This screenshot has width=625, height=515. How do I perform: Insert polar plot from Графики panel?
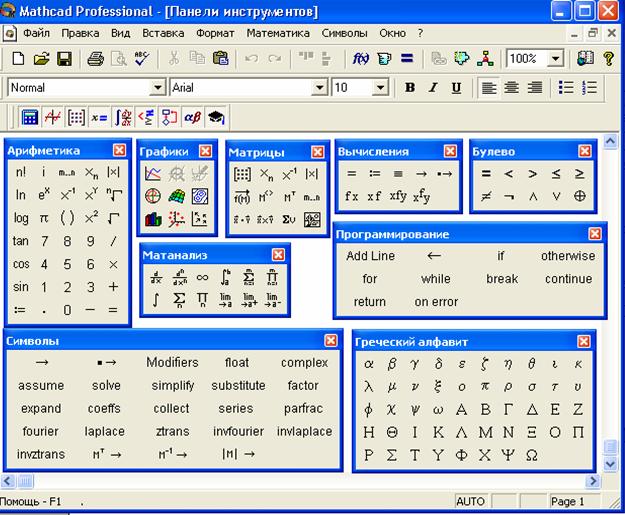pos(153,196)
